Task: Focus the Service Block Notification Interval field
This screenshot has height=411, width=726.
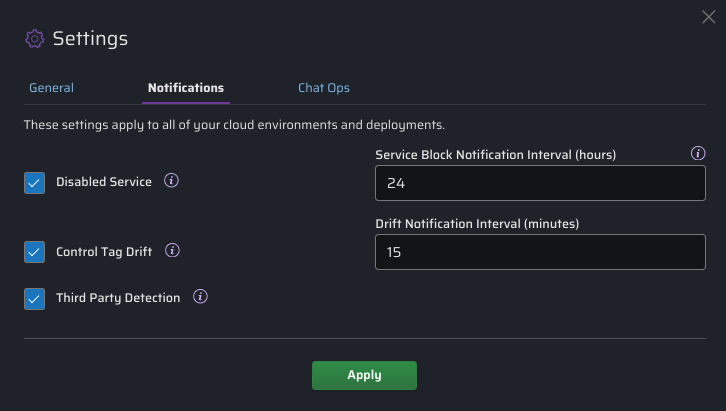Action: pos(540,184)
